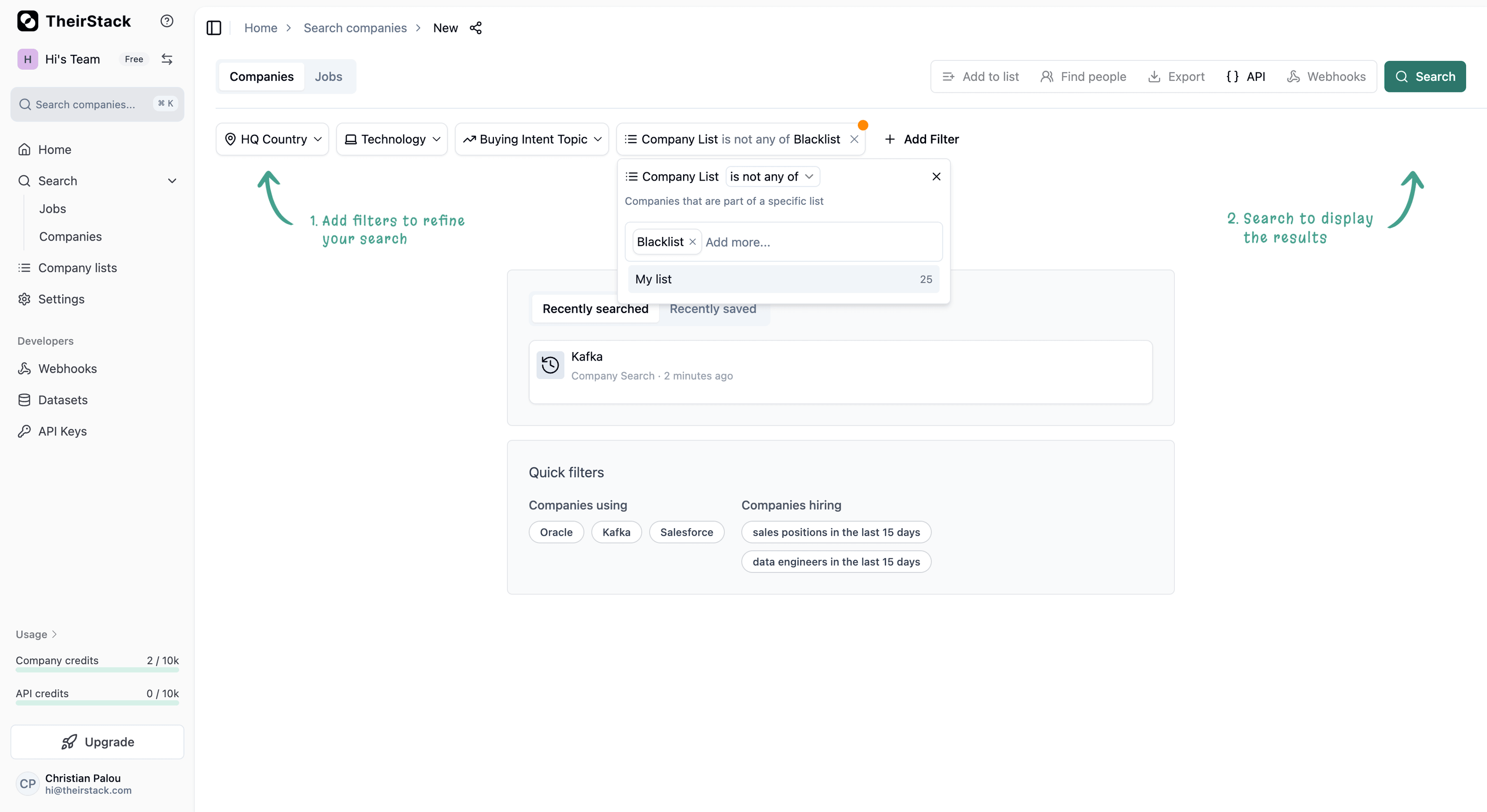Click the green Search button

pyautogui.click(x=1424, y=76)
